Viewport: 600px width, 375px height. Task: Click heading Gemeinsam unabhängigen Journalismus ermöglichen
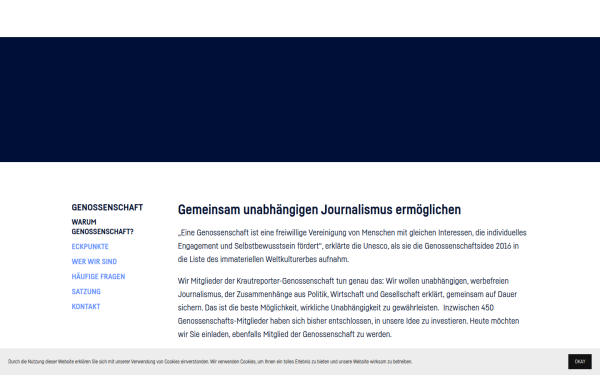[319, 210]
